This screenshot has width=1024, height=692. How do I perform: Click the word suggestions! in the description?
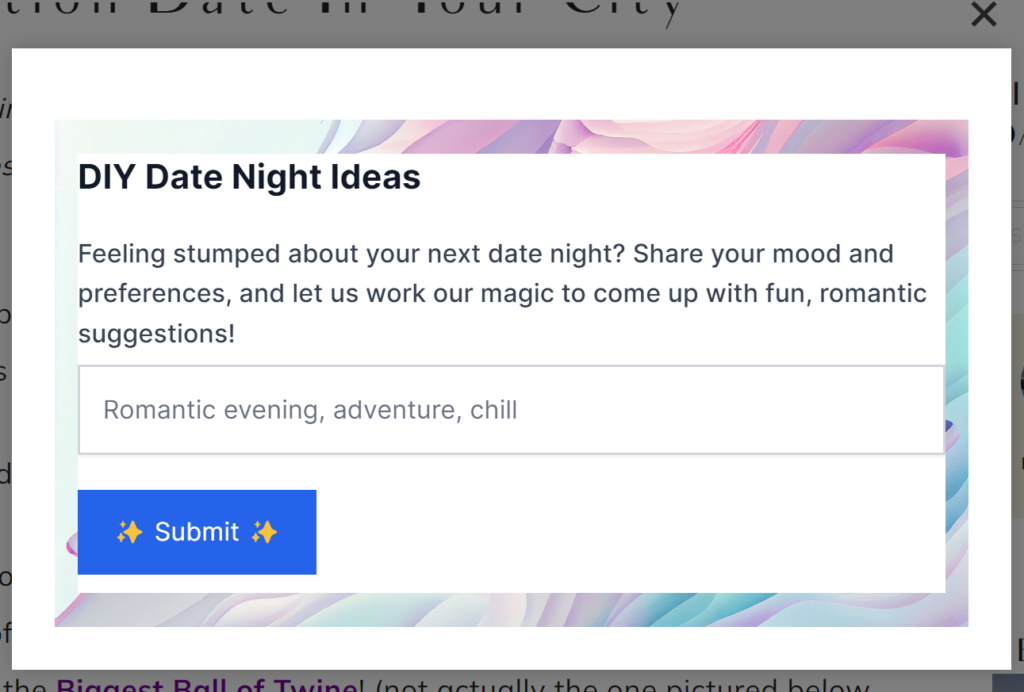(156, 334)
